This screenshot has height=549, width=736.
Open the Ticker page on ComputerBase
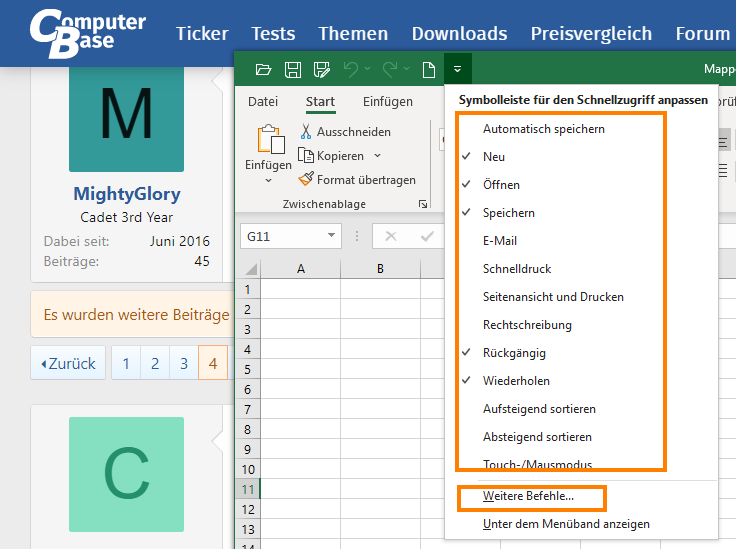pos(202,34)
